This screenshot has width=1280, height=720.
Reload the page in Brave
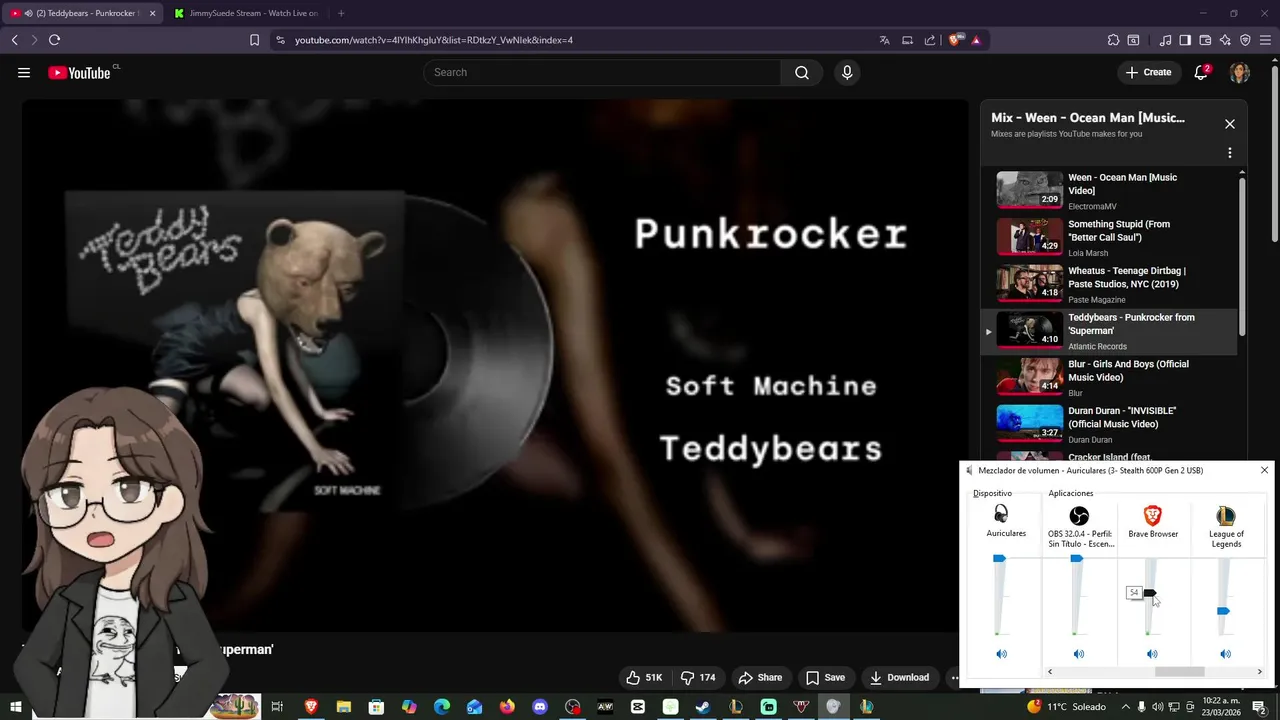tap(54, 40)
